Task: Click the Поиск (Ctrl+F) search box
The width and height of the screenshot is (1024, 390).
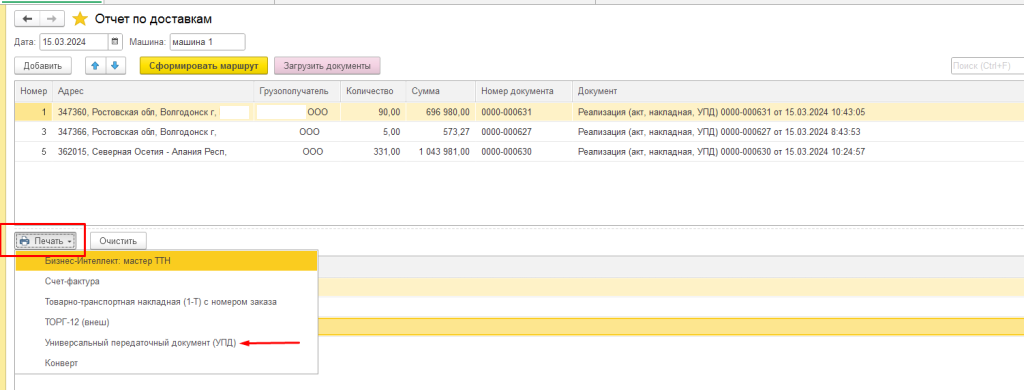Action: coord(987,66)
